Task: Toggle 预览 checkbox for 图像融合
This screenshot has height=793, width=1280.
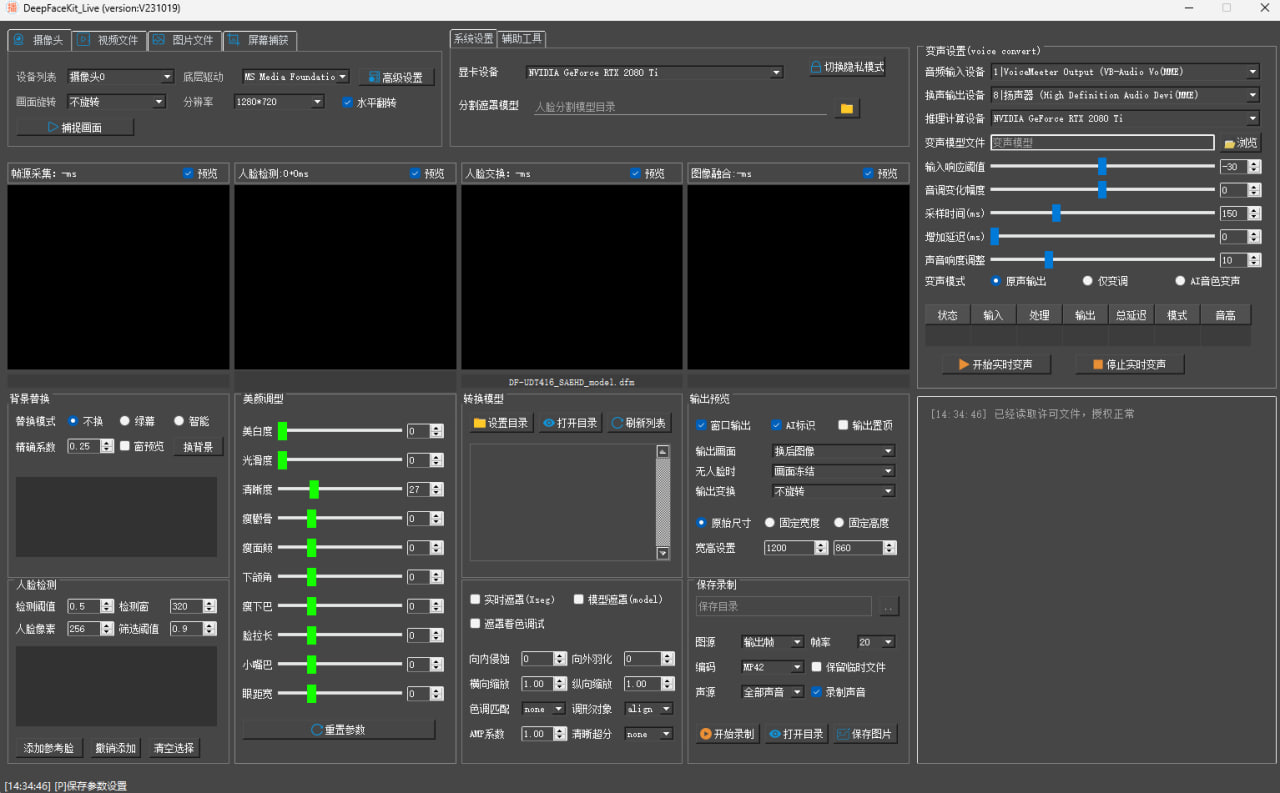Action: (x=868, y=173)
